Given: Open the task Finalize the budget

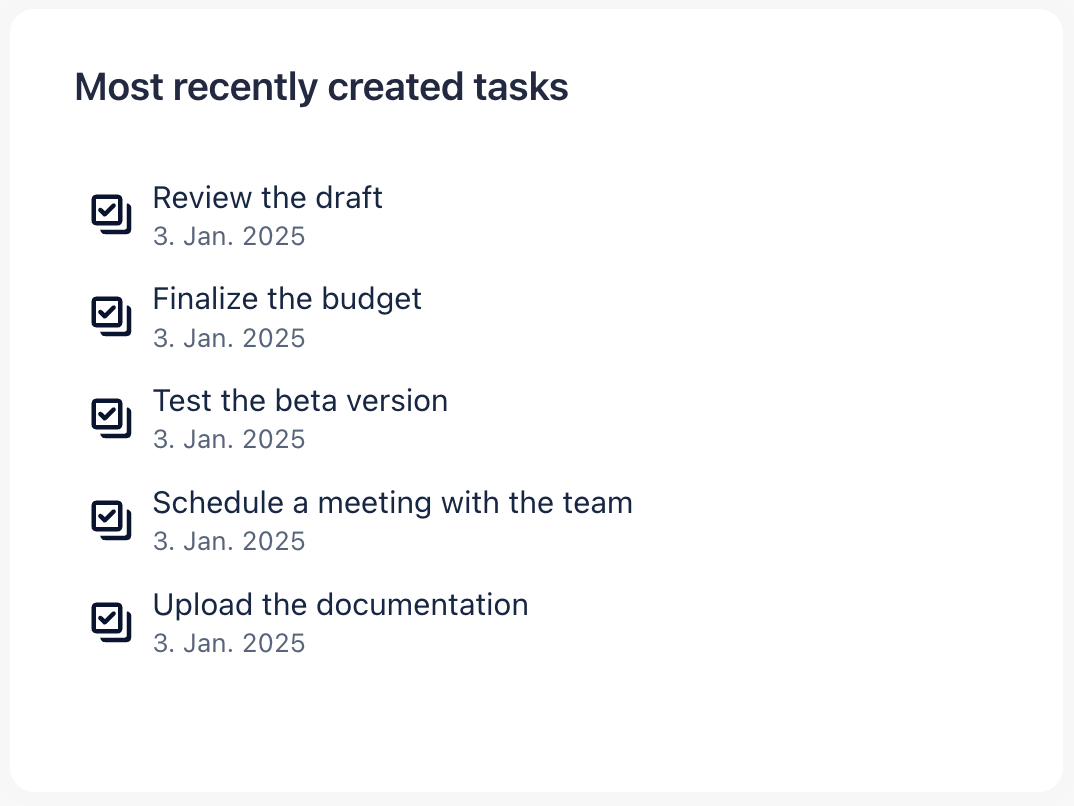Looking at the screenshot, I should pos(287,298).
